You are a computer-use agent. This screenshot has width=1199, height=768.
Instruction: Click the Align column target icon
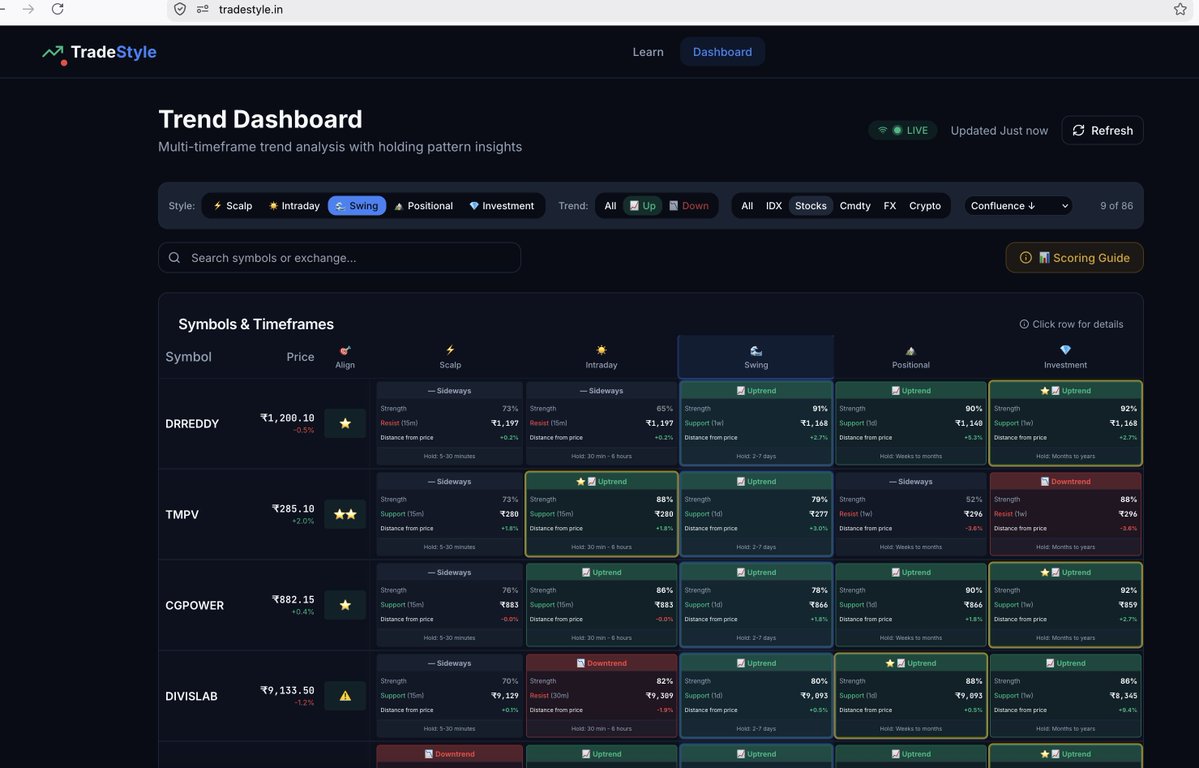(x=345, y=350)
